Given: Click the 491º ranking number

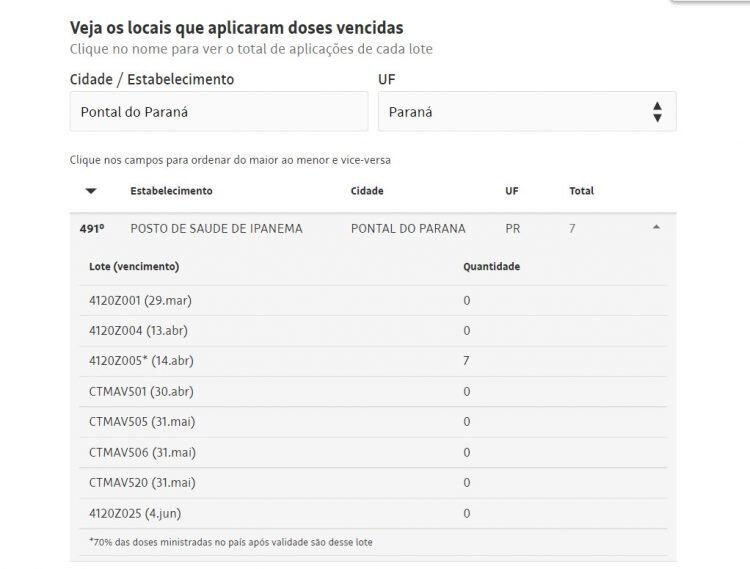Looking at the screenshot, I should click(x=92, y=229).
